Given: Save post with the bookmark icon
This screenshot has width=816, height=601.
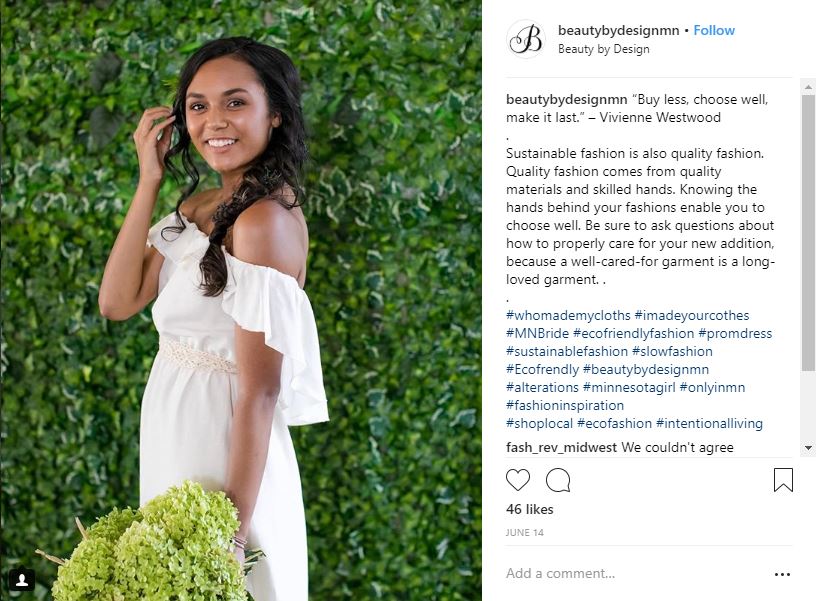Looking at the screenshot, I should pyautogui.click(x=783, y=480).
